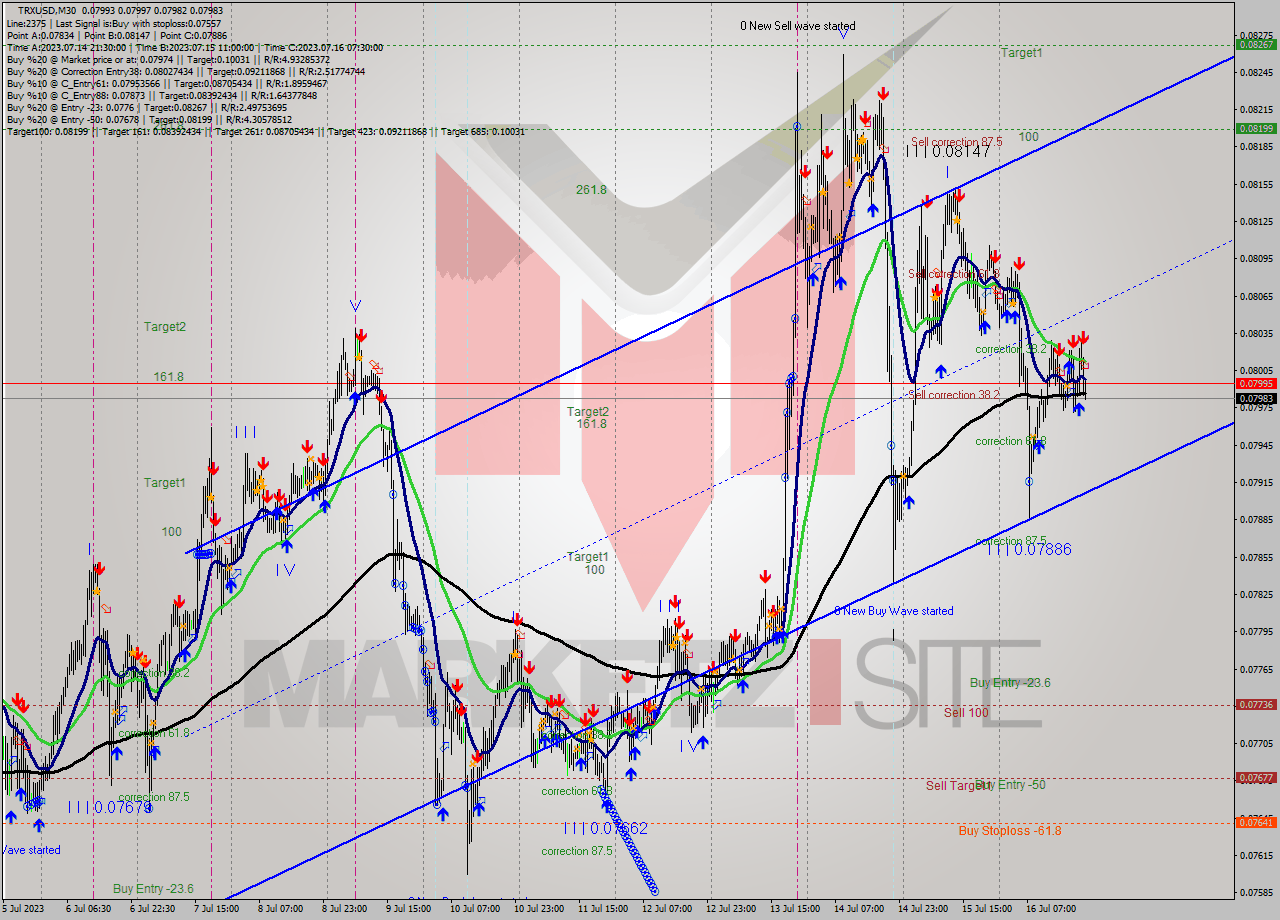Click the 'Sell correction 38.2' label
The height and width of the screenshot is (920, 1280).
pos(954,395)
